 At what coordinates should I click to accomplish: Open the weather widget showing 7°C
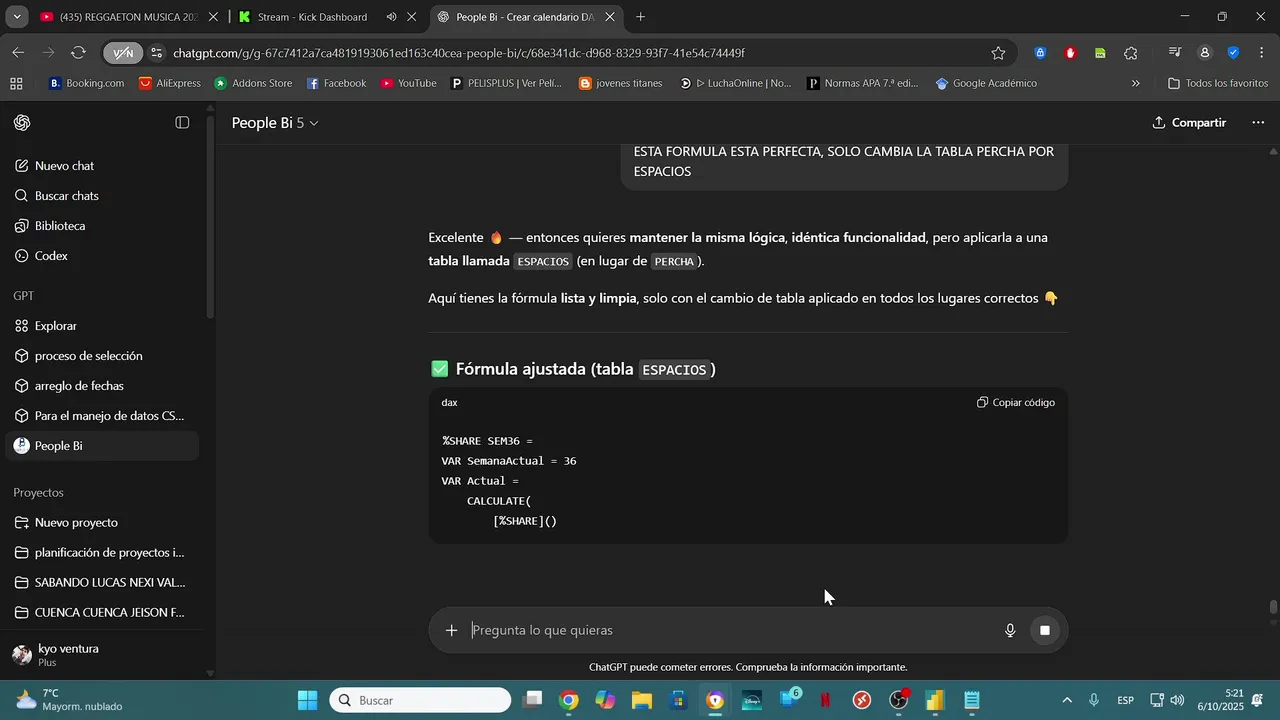tap(70, 700)
